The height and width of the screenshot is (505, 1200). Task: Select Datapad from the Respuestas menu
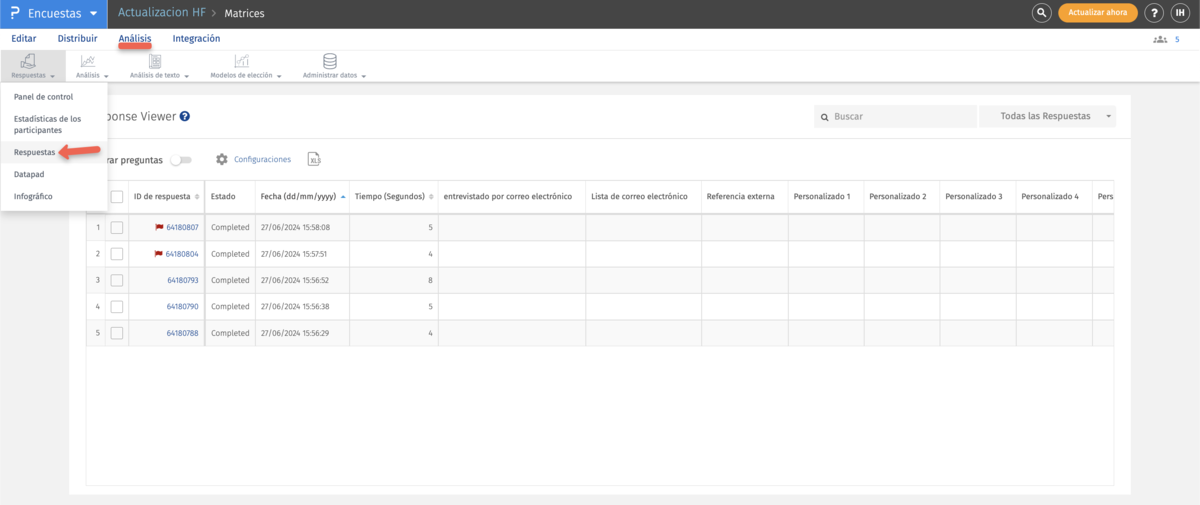pos(29,174)
